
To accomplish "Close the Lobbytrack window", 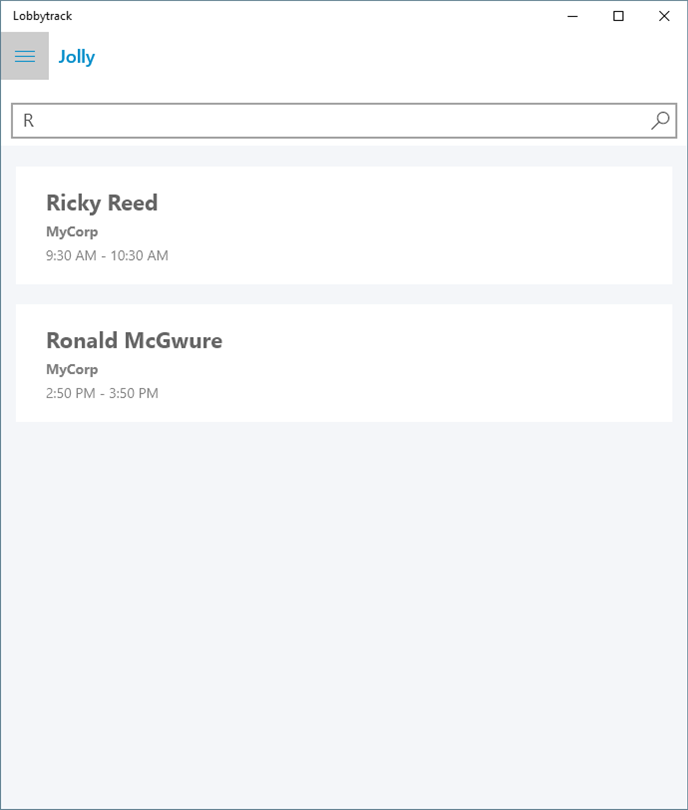I will [x=664, y=16].
